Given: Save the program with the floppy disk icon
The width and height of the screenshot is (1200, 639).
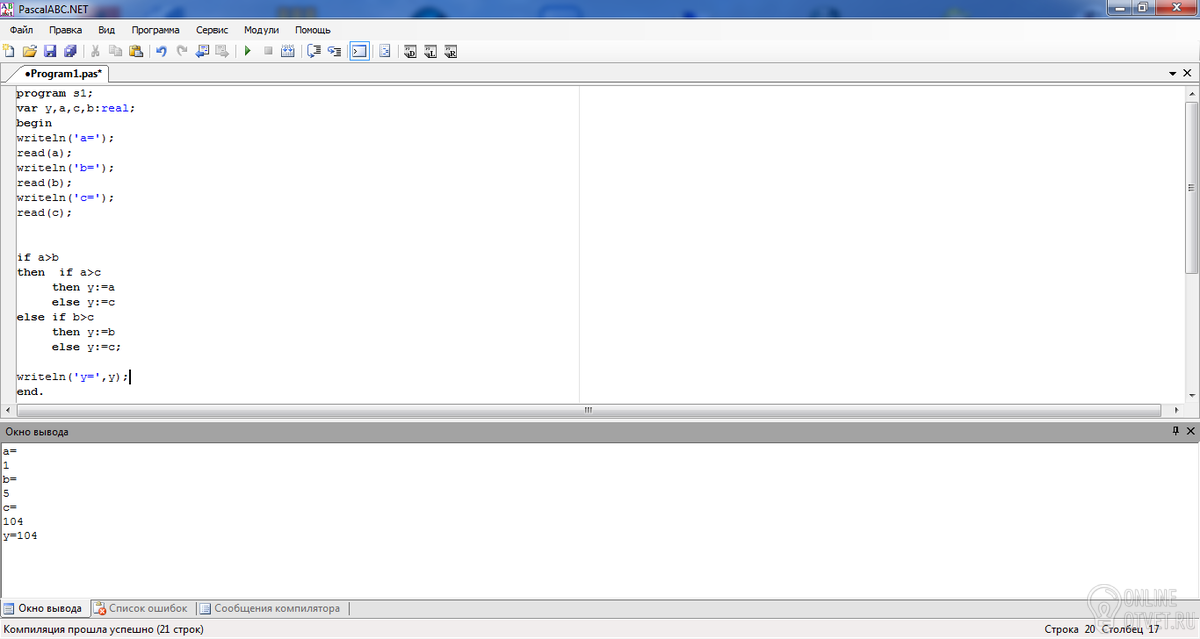Looking at the screenshot, I should (x=50, y=51).
